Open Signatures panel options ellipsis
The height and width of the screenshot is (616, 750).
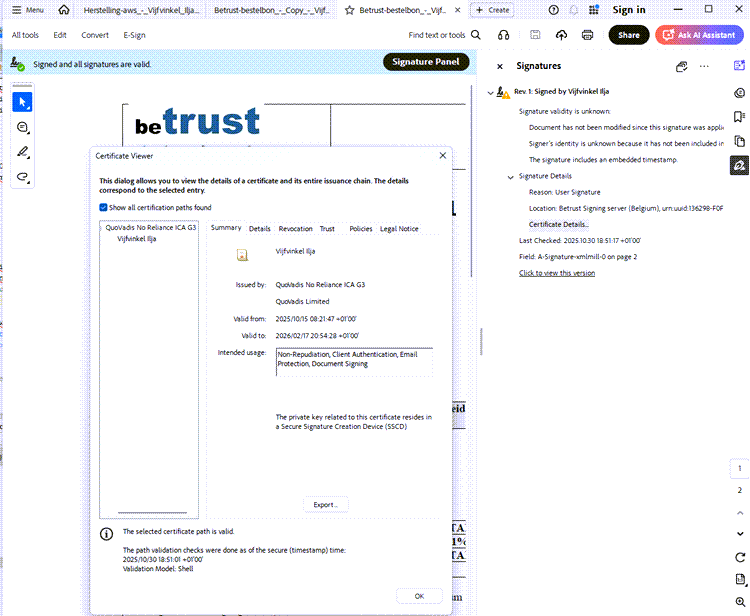[x=704, y=66]
